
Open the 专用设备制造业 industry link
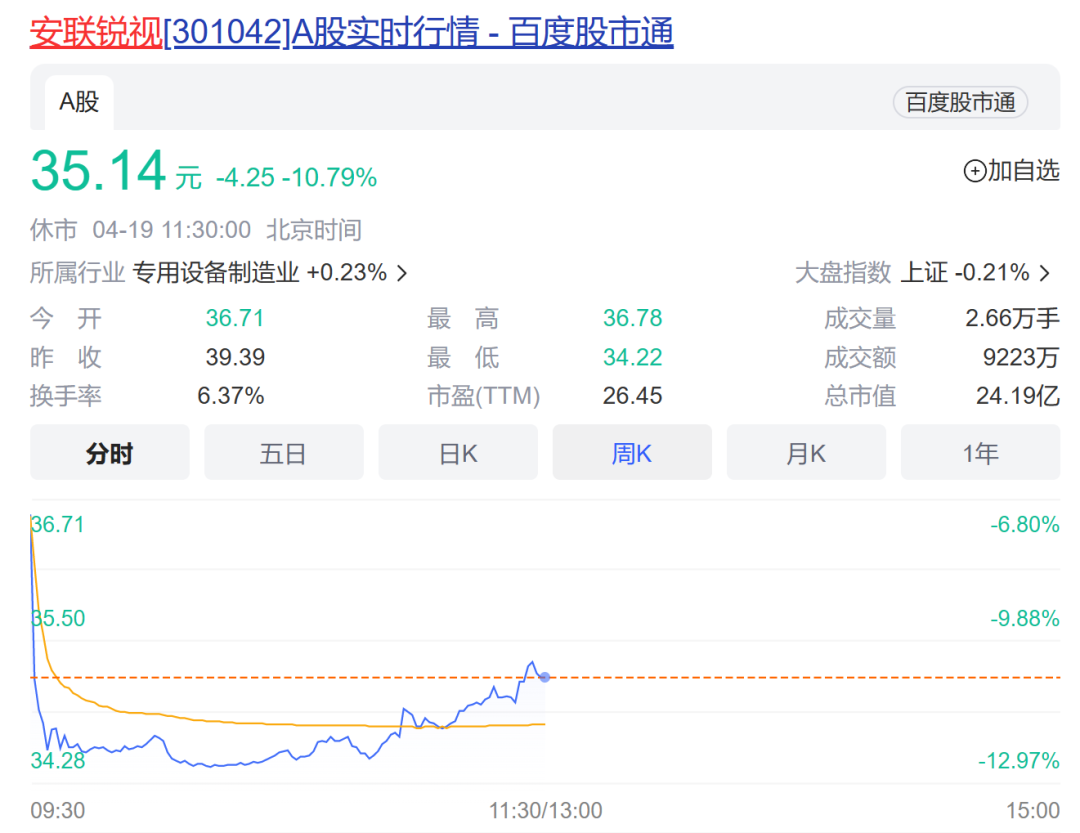click(216, 272)
